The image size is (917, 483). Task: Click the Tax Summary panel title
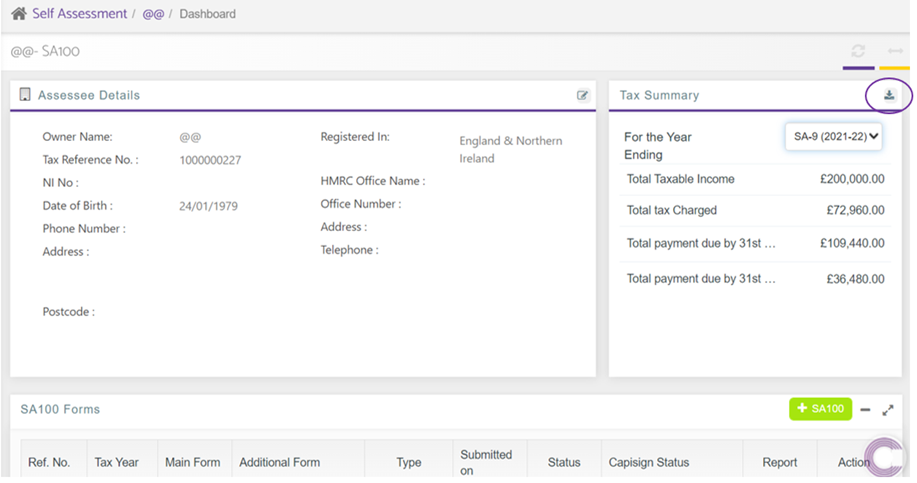tap(659, 95)
